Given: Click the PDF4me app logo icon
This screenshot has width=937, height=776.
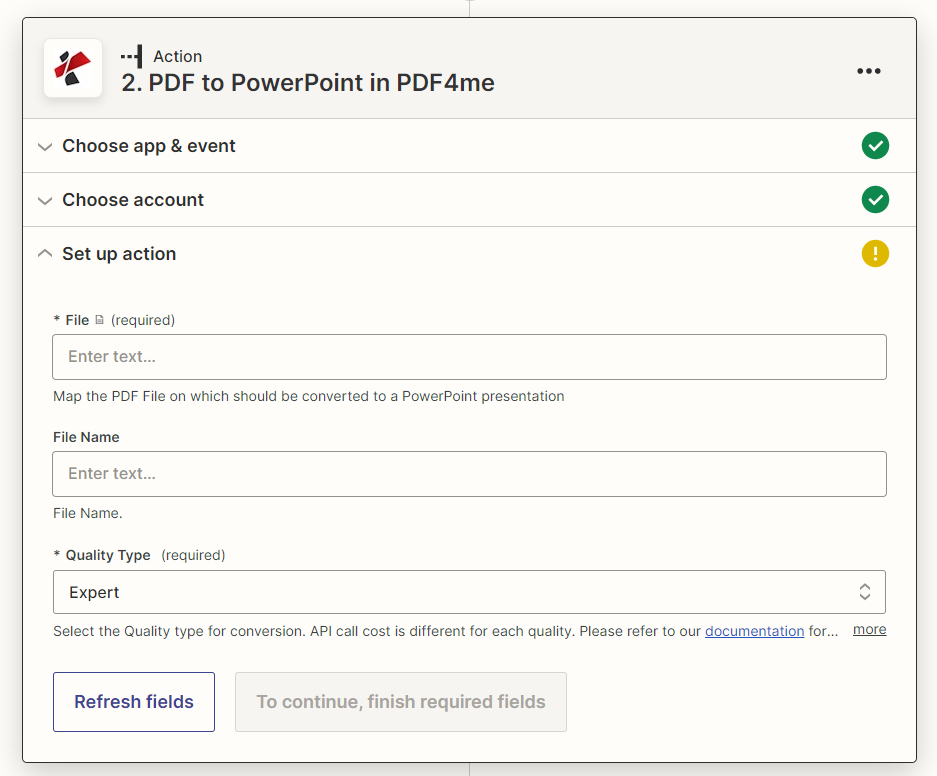Looking at the screenshot, I should [71, 68].
